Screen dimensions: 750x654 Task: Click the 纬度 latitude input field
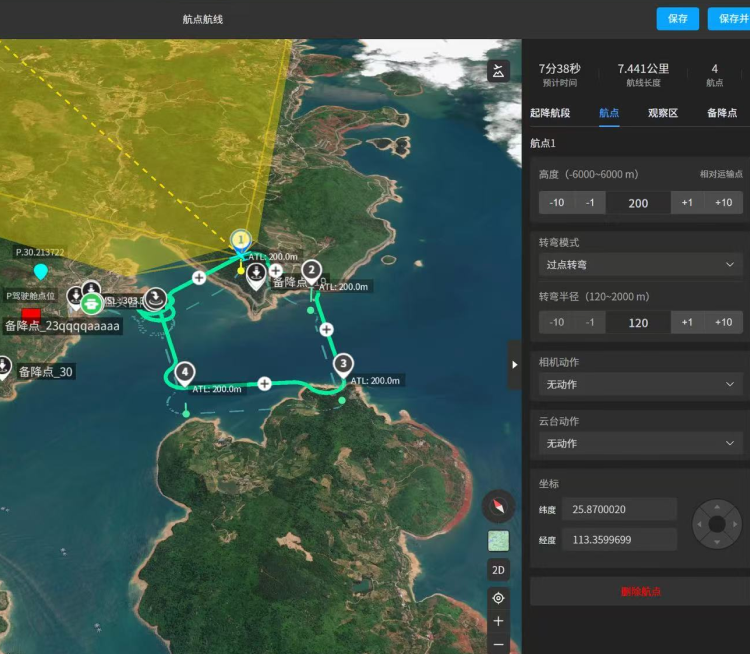click(x=617, y=509)
